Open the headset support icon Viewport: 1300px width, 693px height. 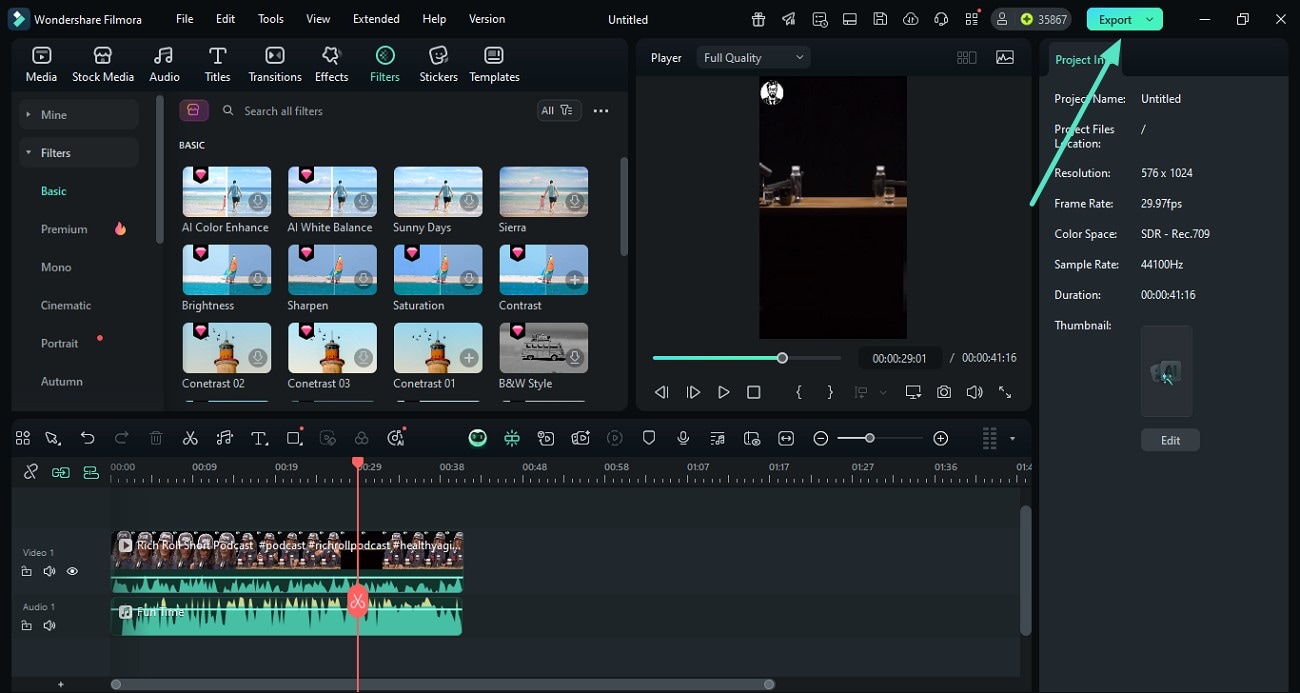click(941, 19)
